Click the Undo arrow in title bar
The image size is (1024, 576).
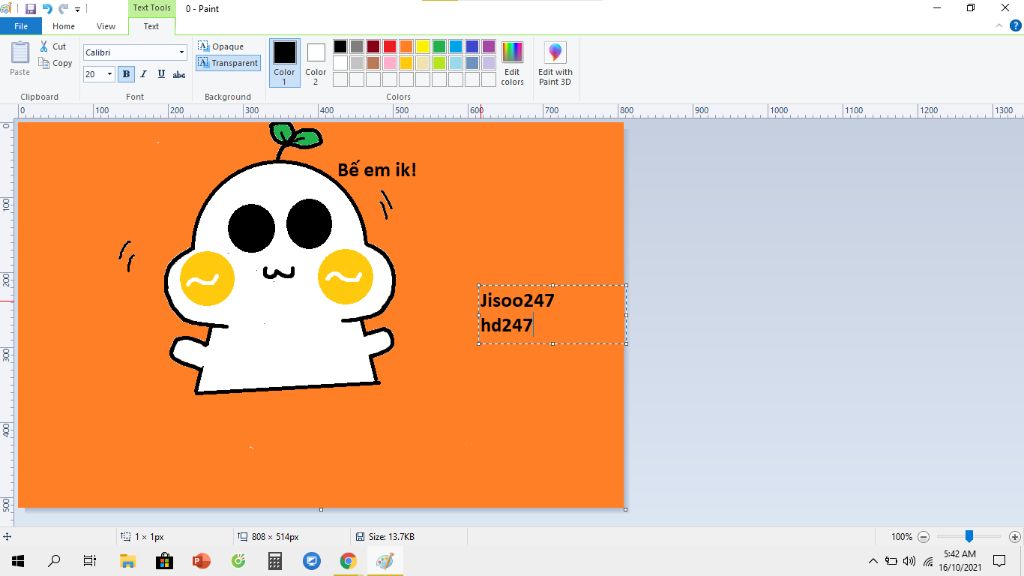click(46, 8)
